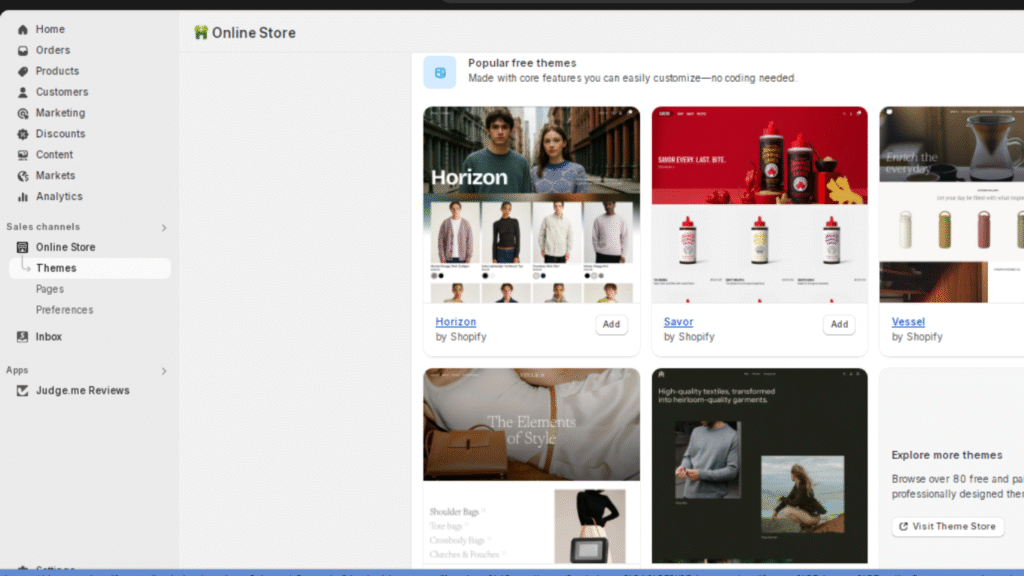Add the Horizon theme
Image resolution: width=1024 pixels, height=576 pixels.
point(611,325)
